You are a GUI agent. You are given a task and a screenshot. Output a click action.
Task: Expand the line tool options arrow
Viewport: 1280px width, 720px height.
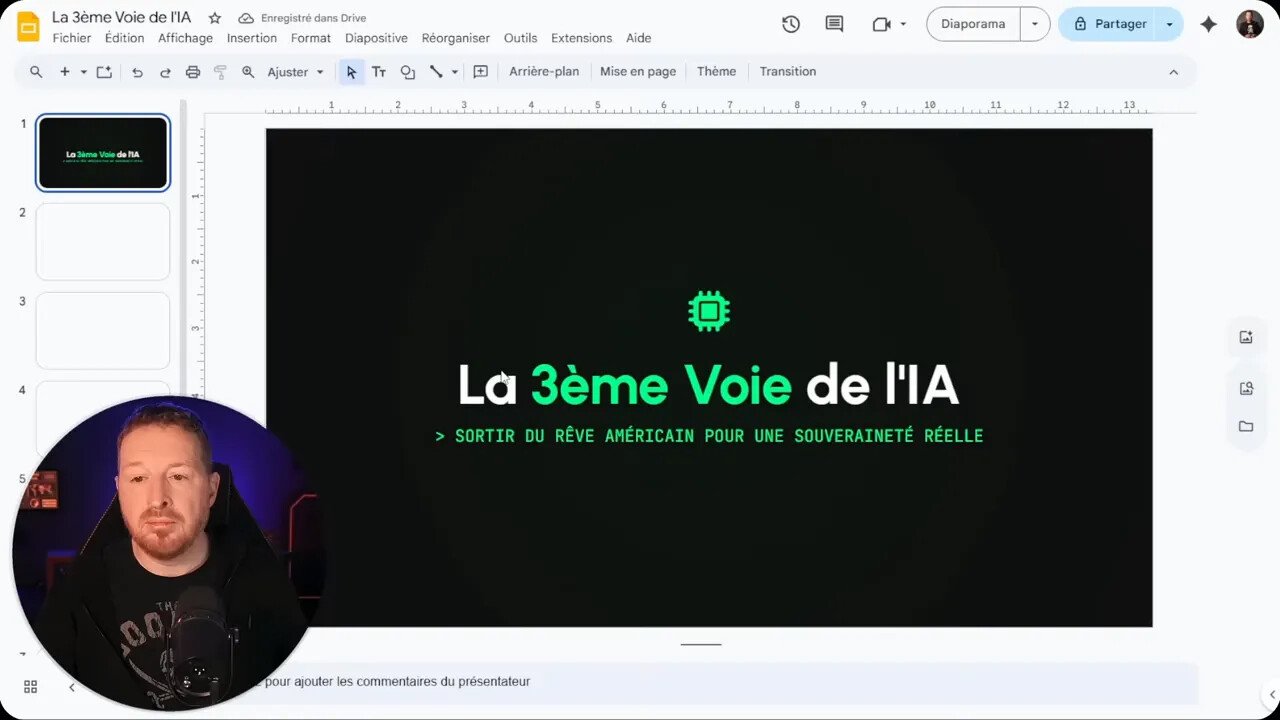pyautogui.click(x=454, y=71)
